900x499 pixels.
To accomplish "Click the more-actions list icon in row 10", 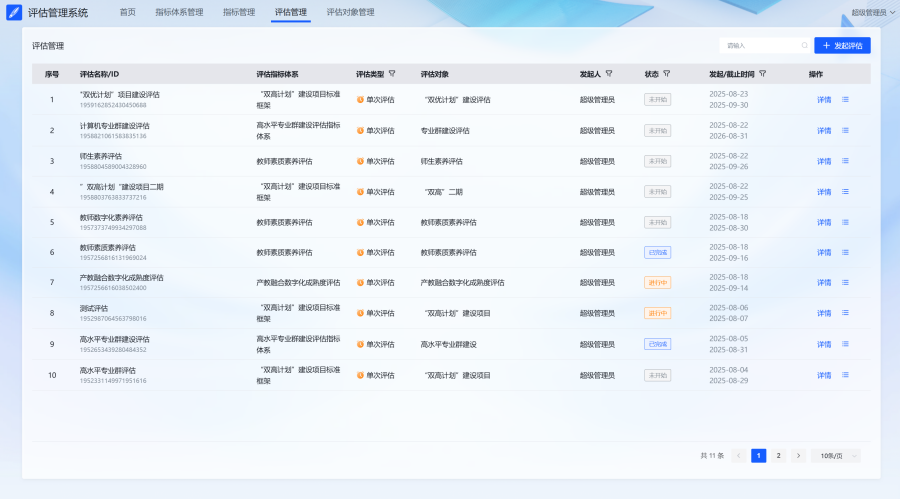I will point(845,376).
